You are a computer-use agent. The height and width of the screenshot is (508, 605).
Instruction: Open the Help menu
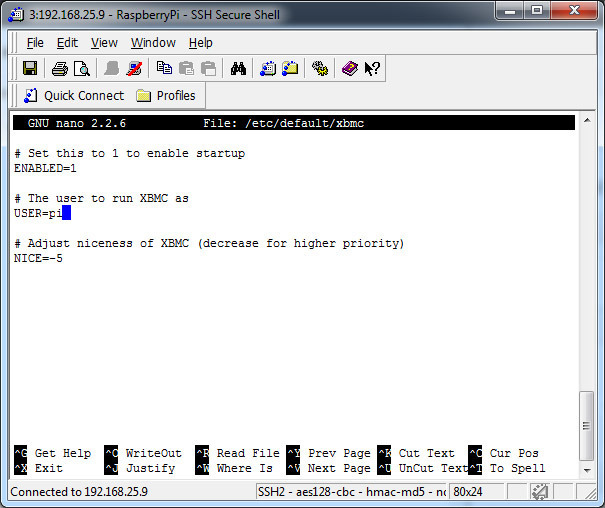[201, 43]
